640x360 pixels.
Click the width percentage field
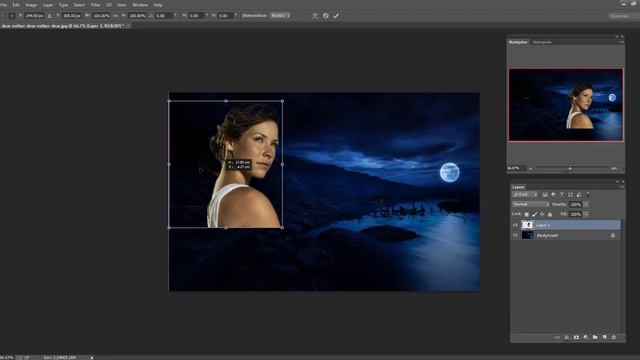pos(101,16)
